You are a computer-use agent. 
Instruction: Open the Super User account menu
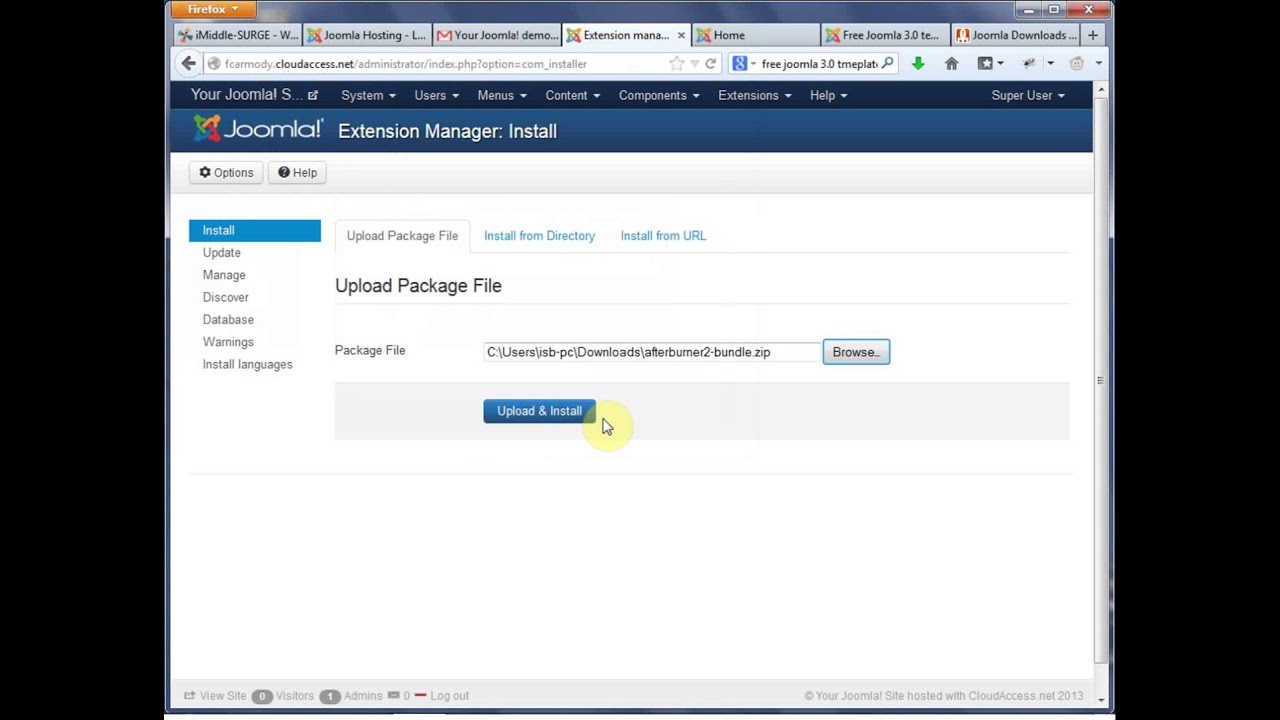1028,95
